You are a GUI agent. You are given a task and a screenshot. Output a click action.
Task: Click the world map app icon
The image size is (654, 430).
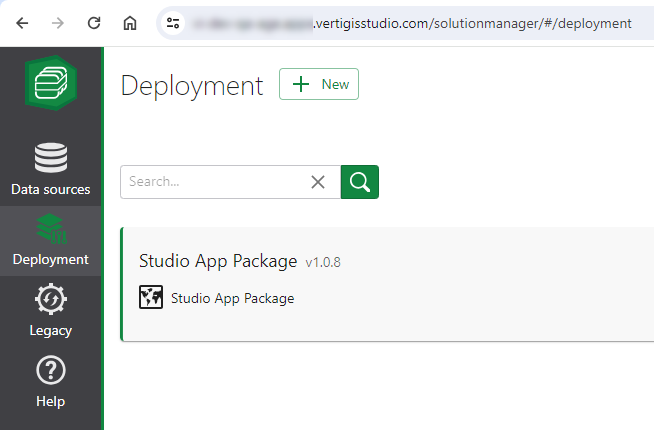pos(151,297)
